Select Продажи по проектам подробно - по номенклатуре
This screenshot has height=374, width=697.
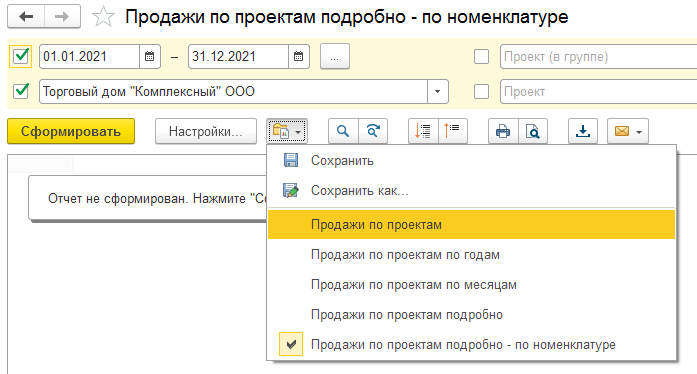click(x=471, y=345)
